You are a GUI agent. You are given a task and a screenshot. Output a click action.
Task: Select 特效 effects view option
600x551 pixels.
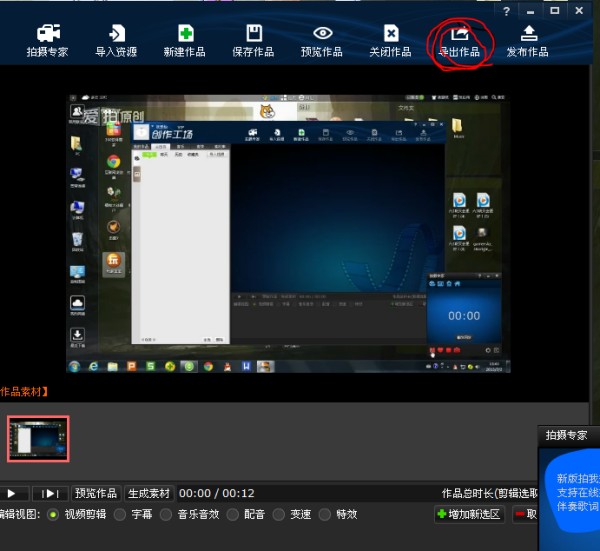(338, 515)
